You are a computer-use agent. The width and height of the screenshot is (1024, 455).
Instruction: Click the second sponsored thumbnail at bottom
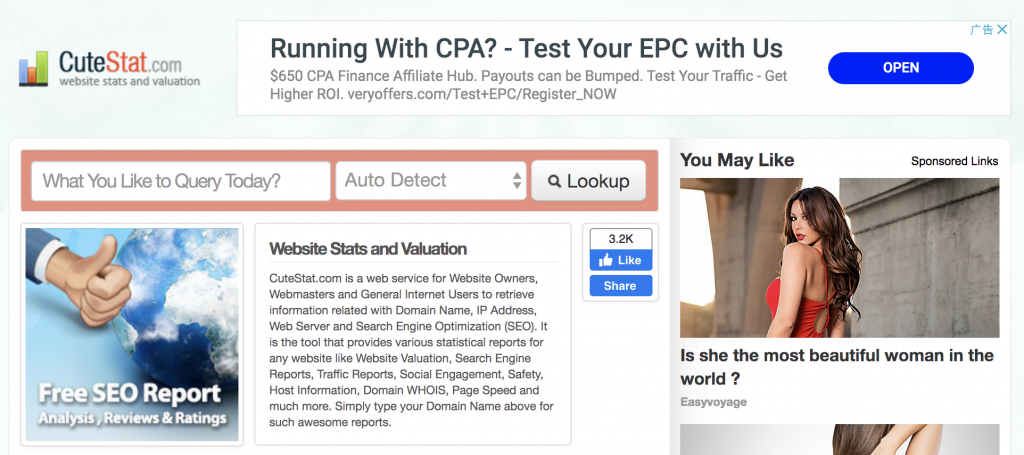tap(839, 439)
